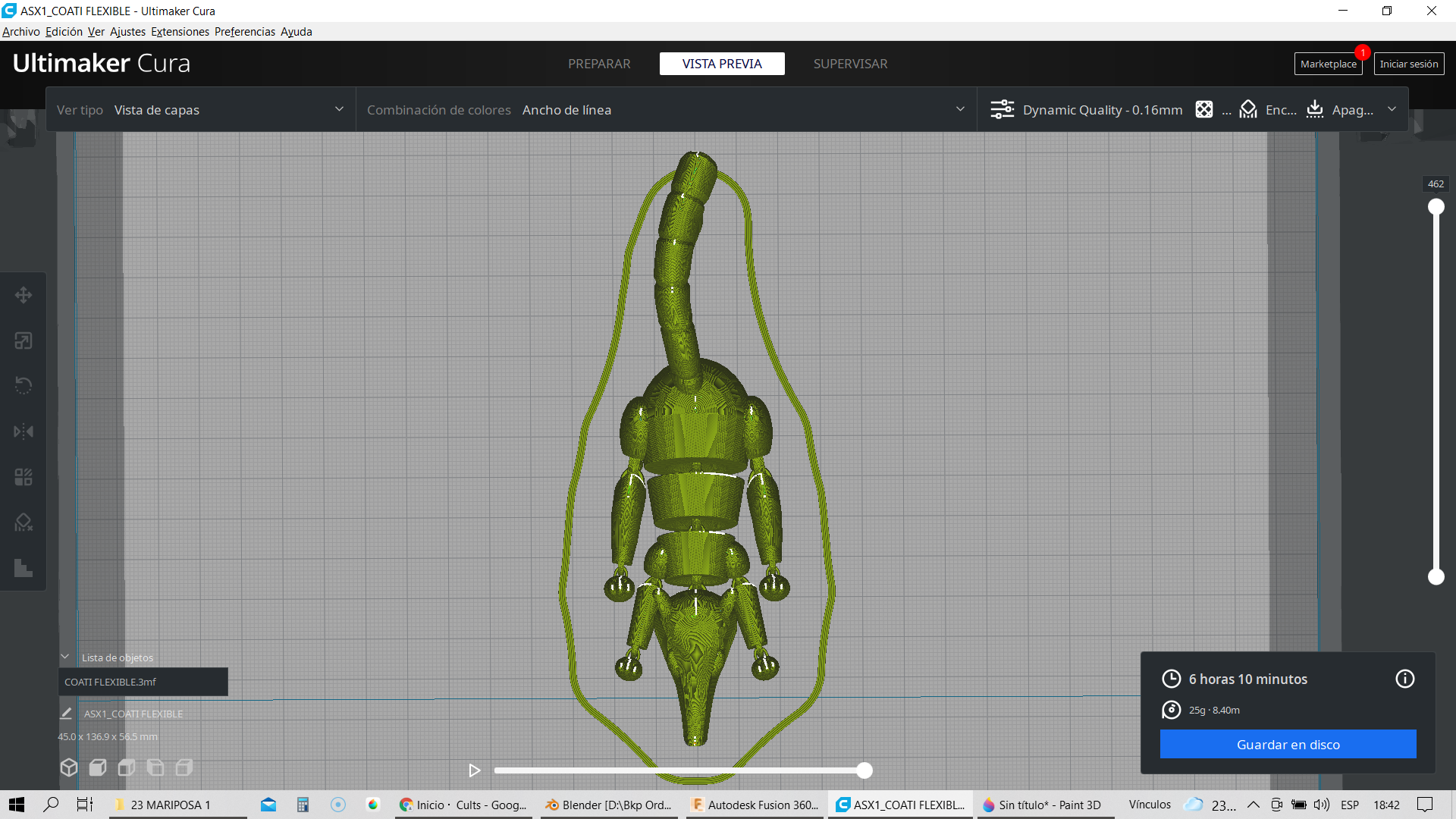This screenshot has width=1456, height=819.
Task: Select the Move tool in left toolbar
Action: (24, 295)
